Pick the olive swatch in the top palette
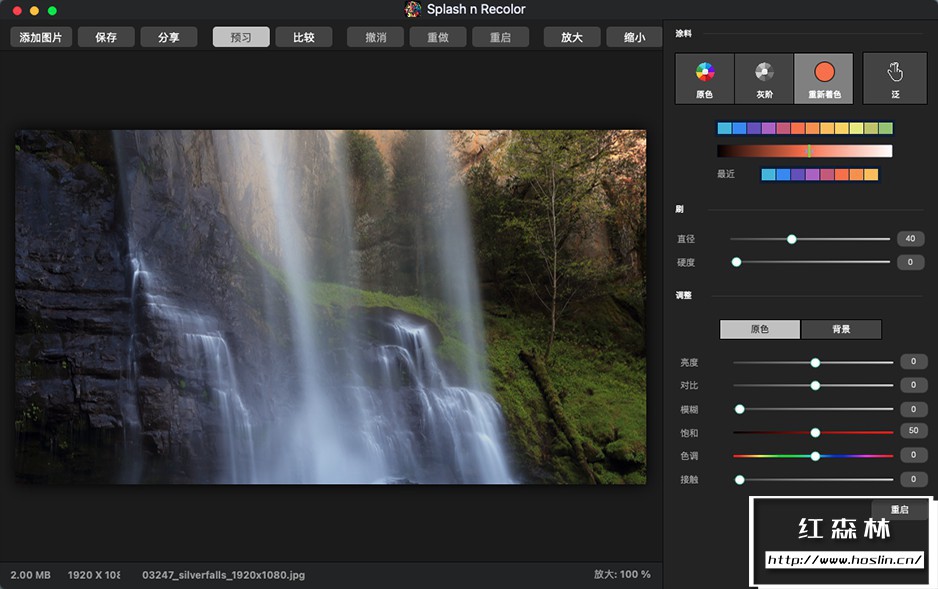 click(871, 128)
